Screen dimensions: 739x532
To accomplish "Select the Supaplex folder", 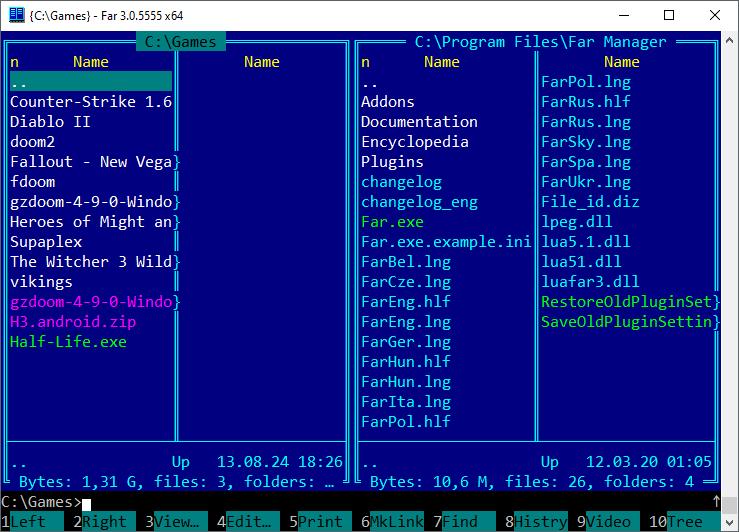I will 46,242.
